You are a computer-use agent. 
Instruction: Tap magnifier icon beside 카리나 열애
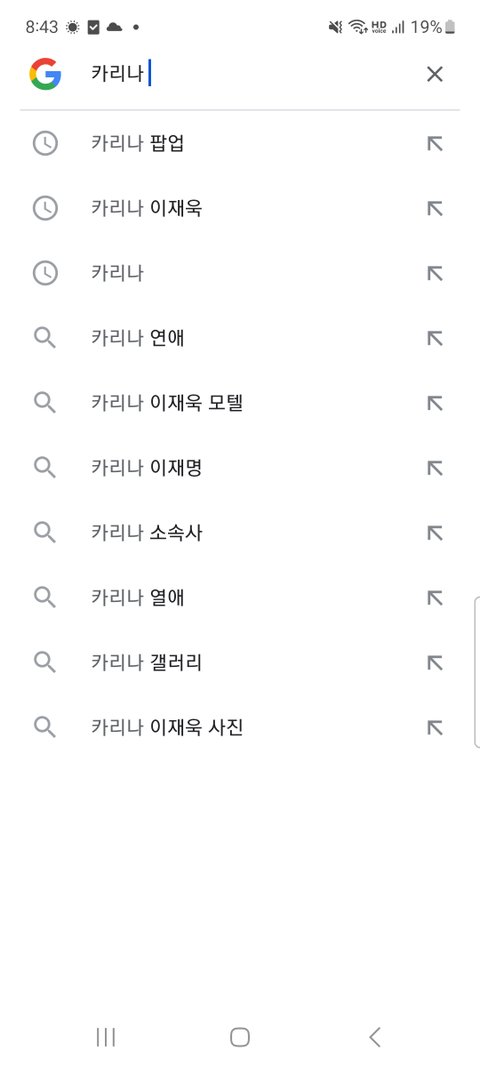tap(45, 597)
